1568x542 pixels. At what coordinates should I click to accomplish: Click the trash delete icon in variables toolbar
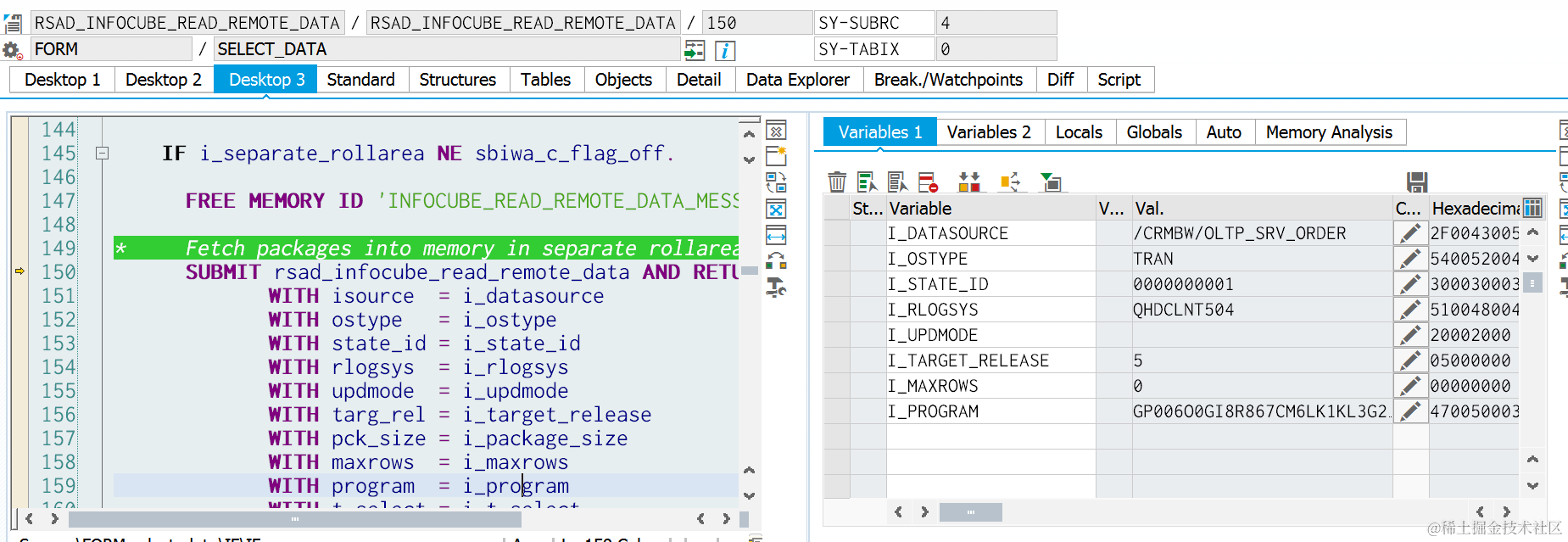click(837, 182)
